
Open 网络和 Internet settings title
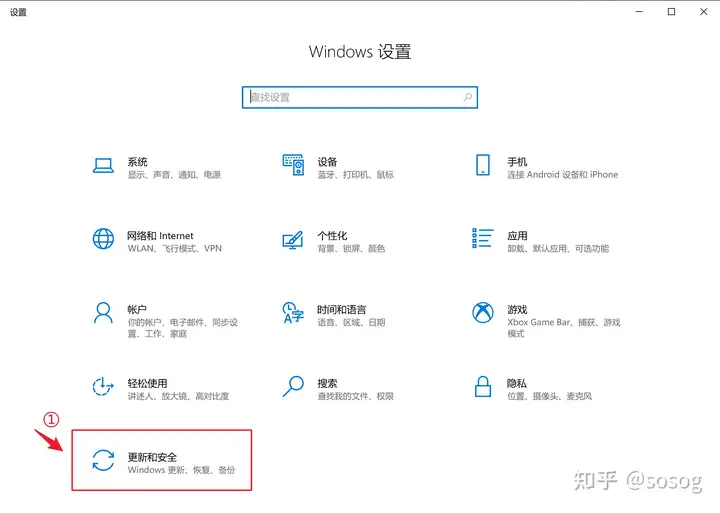click(x=160, y=236)
